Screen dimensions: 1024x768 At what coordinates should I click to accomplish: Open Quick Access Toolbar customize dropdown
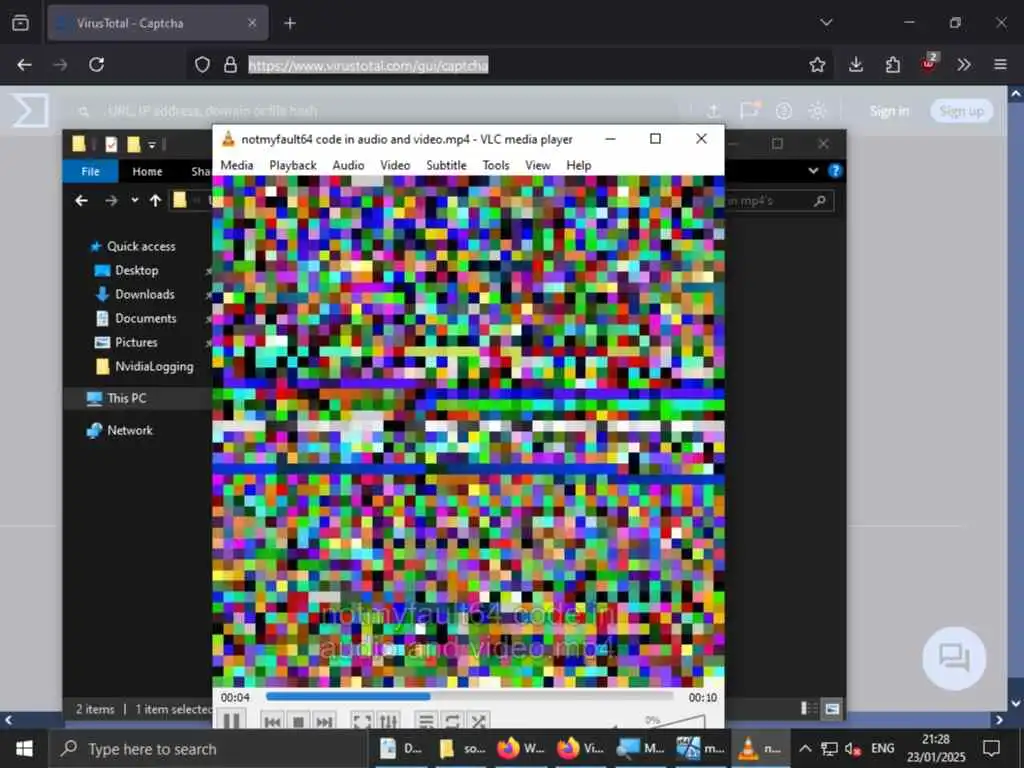click(152, 144)
